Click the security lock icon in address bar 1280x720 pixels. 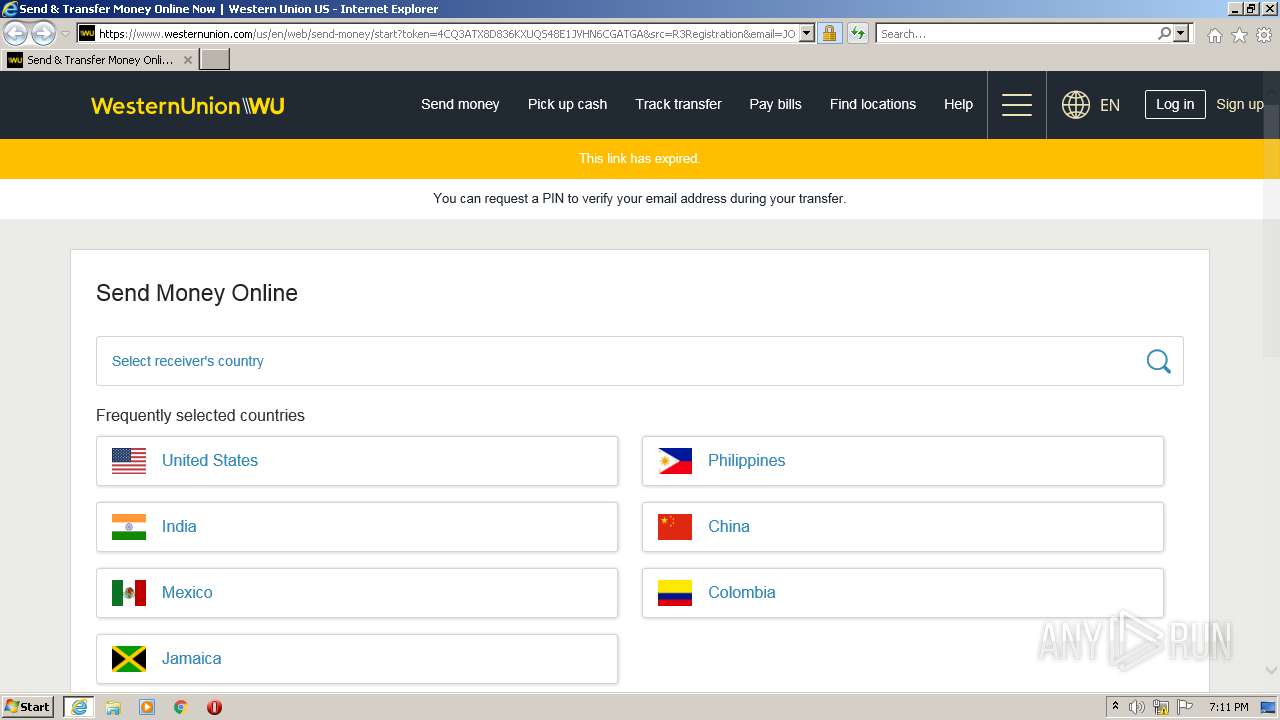[829, 34]
